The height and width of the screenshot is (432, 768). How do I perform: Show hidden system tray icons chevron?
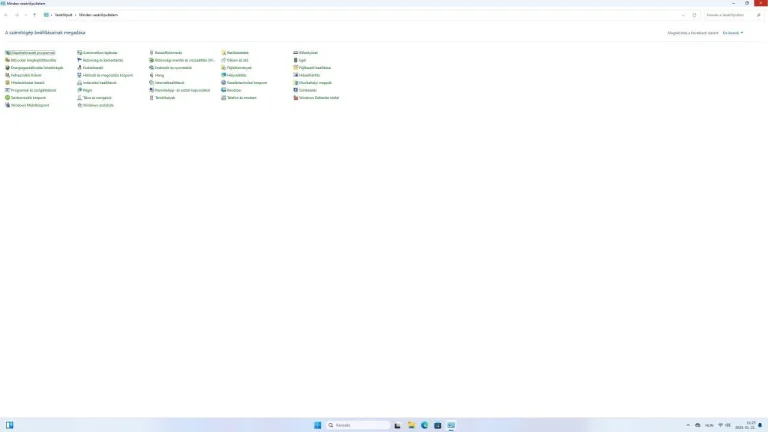coord(688,425)
